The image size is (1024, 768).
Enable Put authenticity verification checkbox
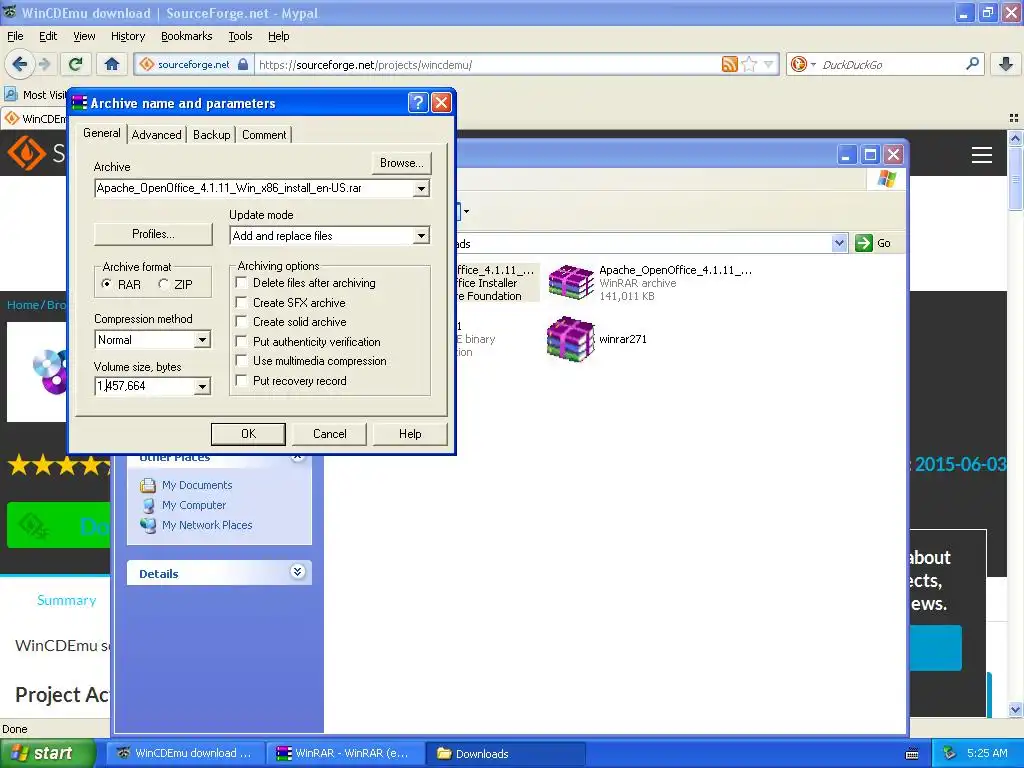tap(242, 342)
